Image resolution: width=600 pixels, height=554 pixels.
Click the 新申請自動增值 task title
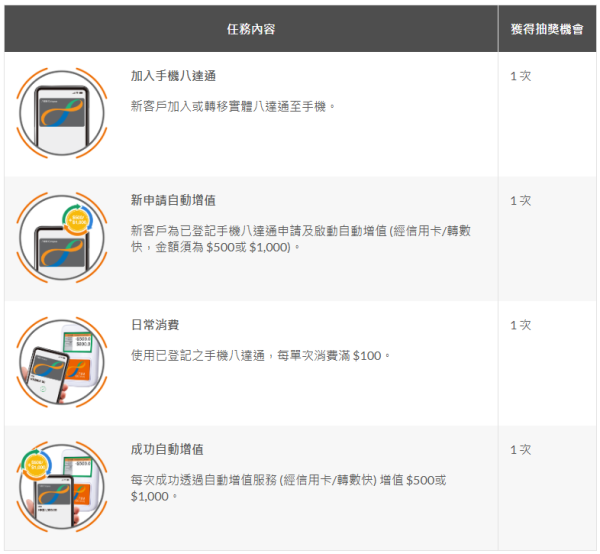pos(173,200)
